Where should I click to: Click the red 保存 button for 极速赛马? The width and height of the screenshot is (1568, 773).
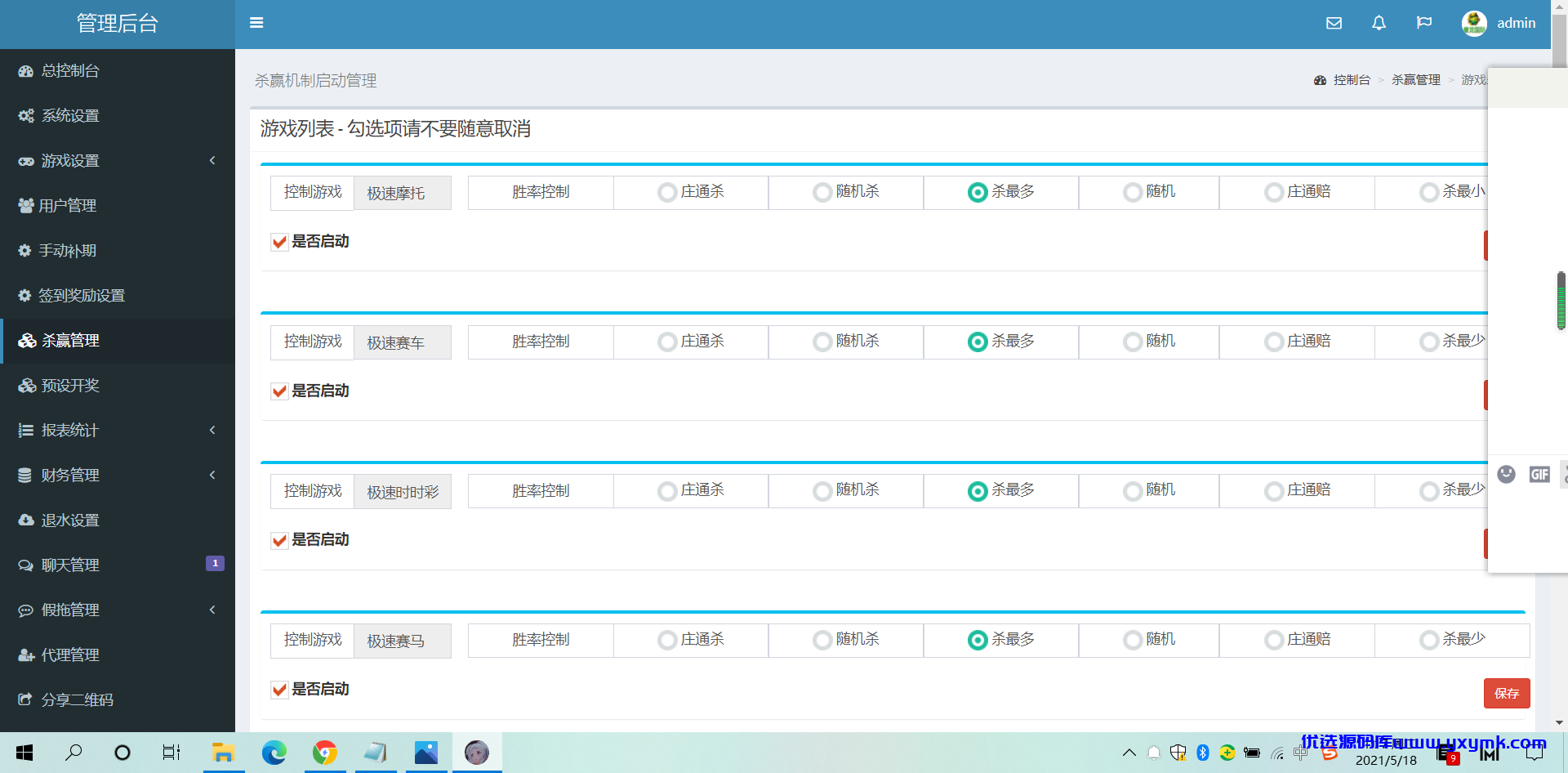[x=1507, y=694]
